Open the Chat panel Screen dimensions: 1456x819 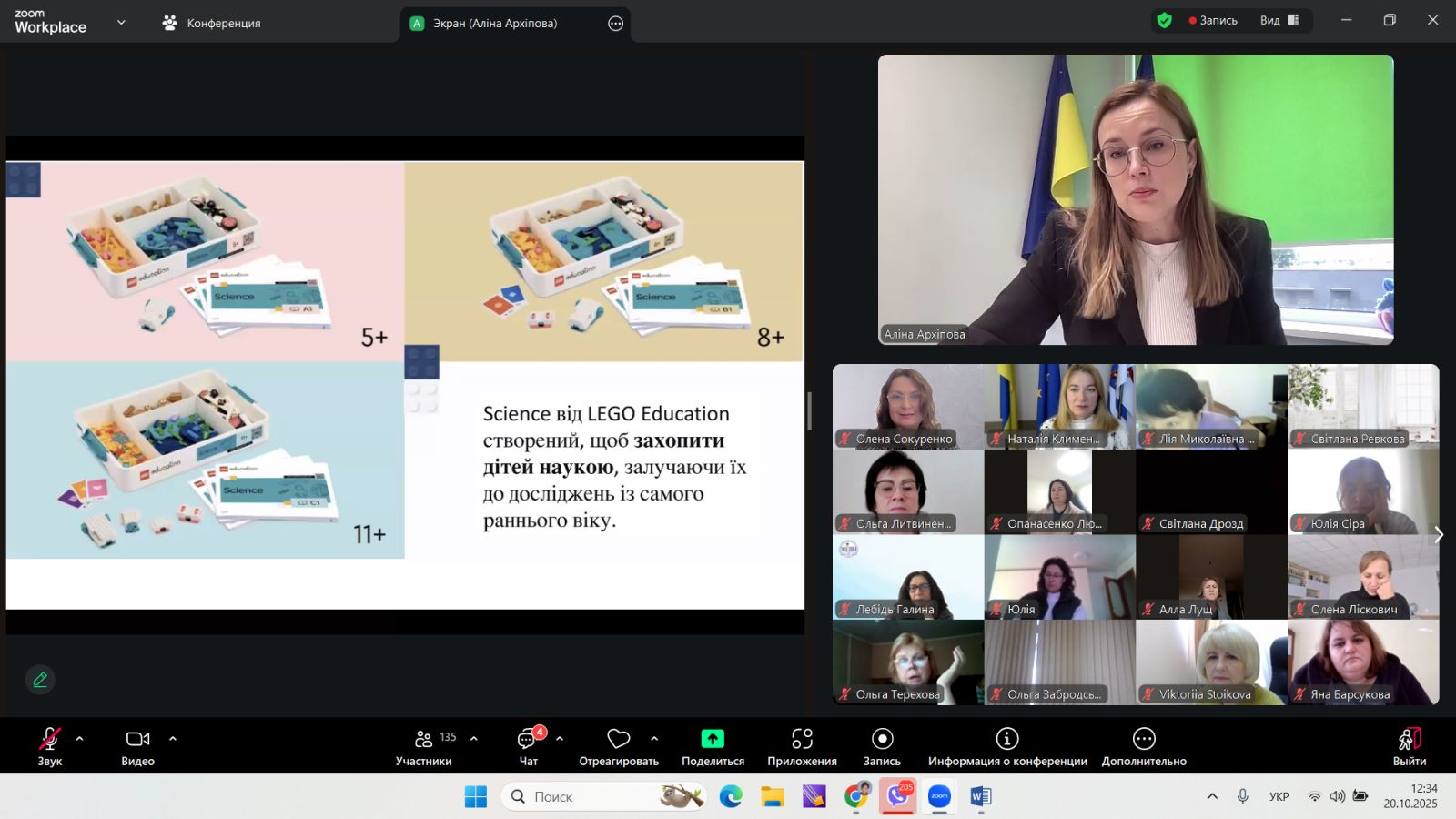click(x=528, y=739)
